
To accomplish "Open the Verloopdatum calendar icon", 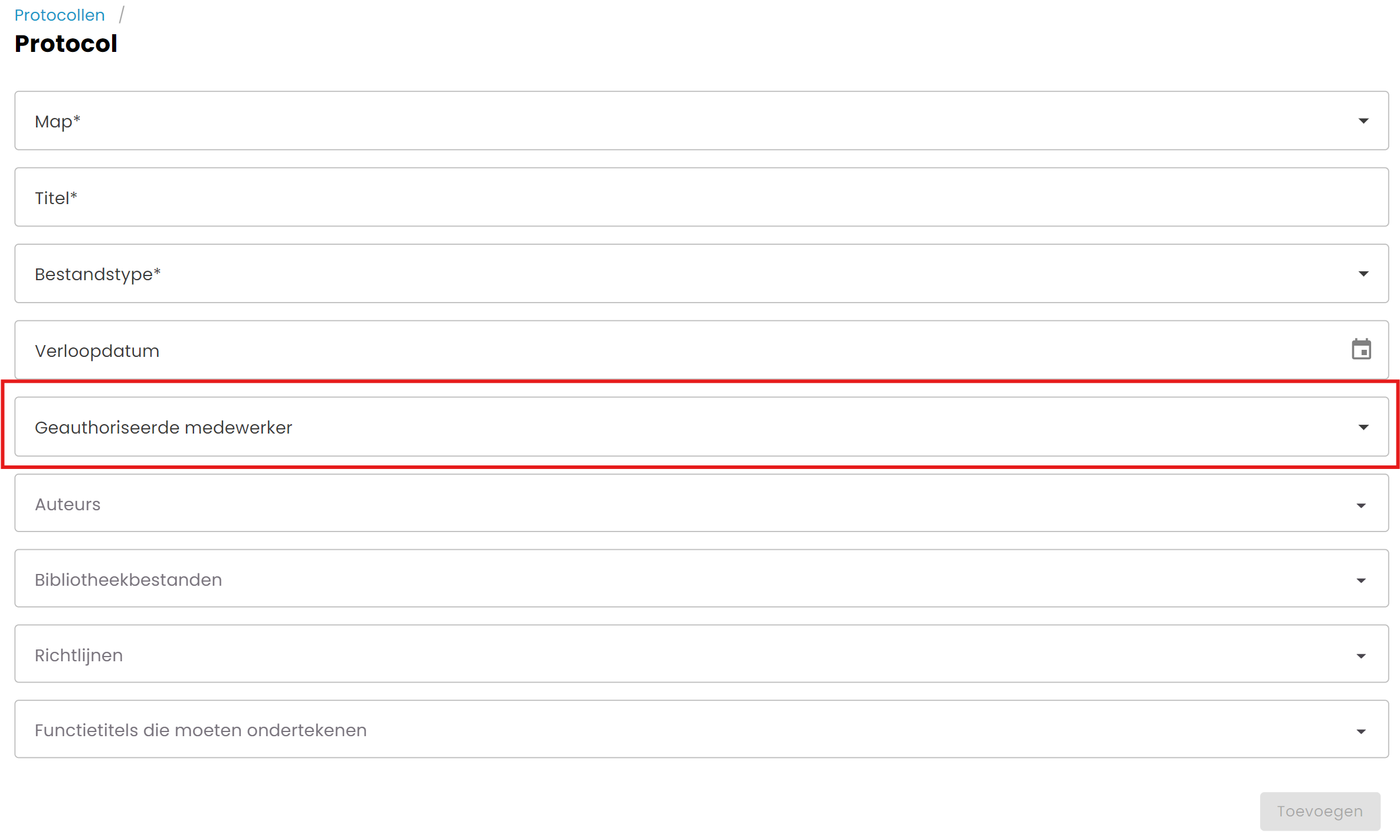I will tap(1361, 350).
